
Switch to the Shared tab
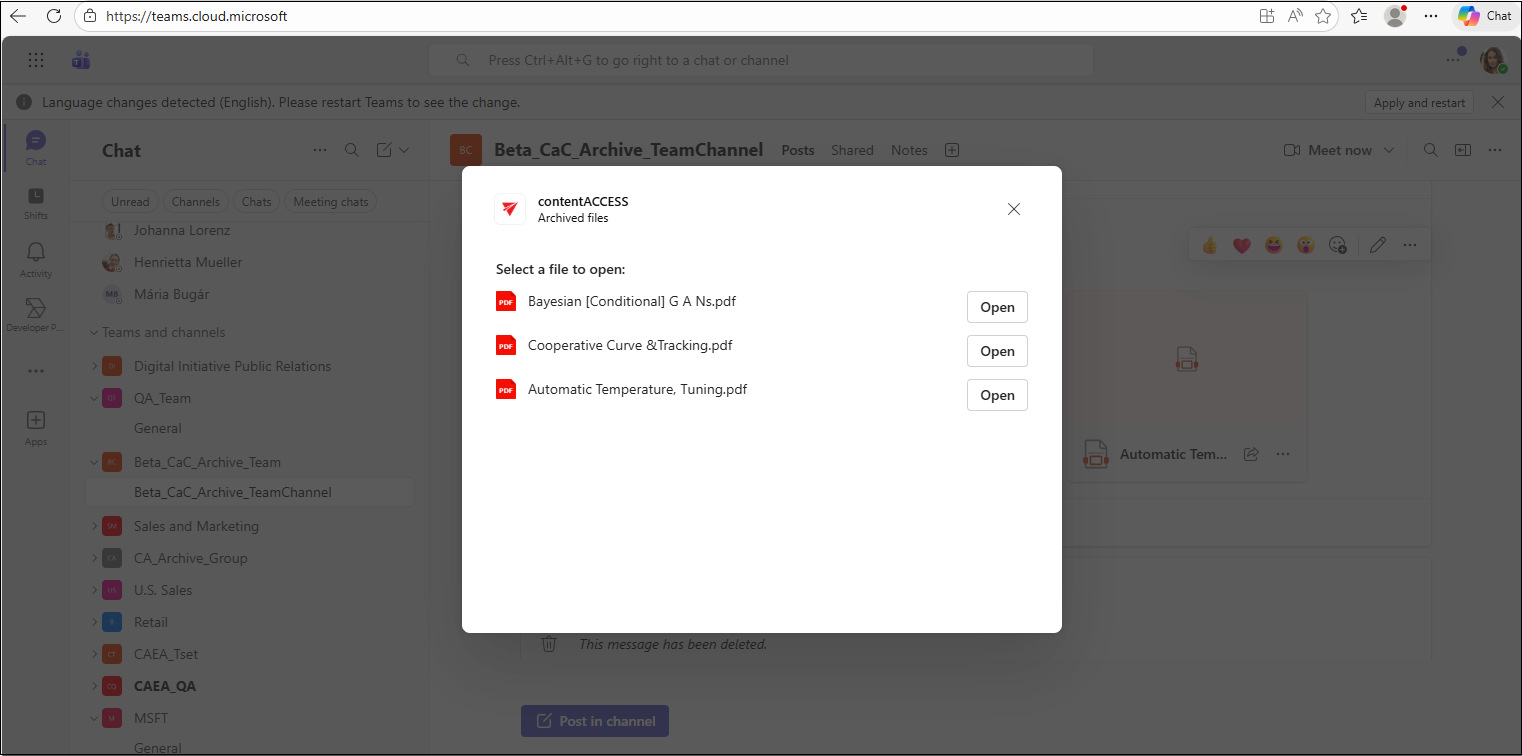[x=852, y=150]
